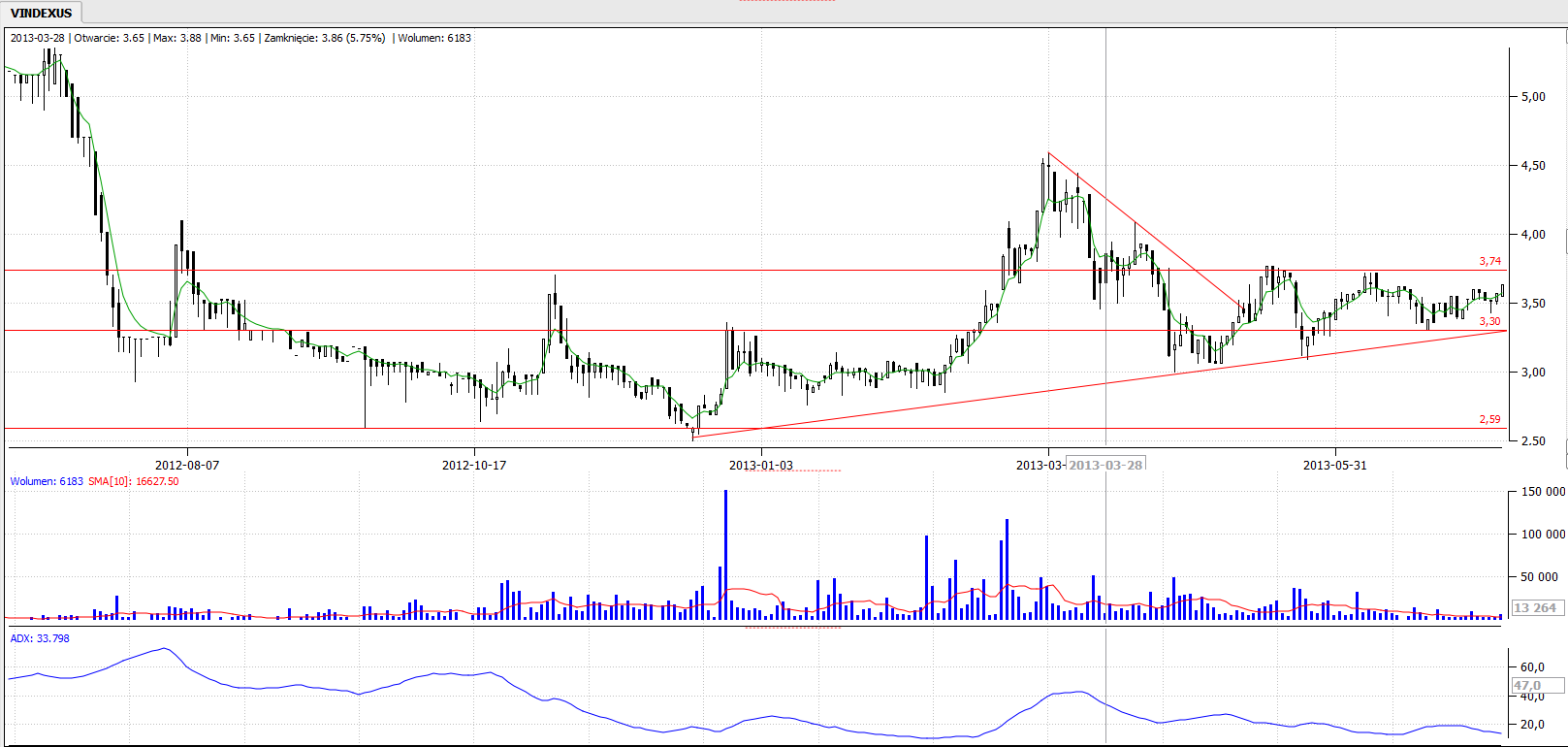Select the ascending red trendline from the December low

point(1099,384)
